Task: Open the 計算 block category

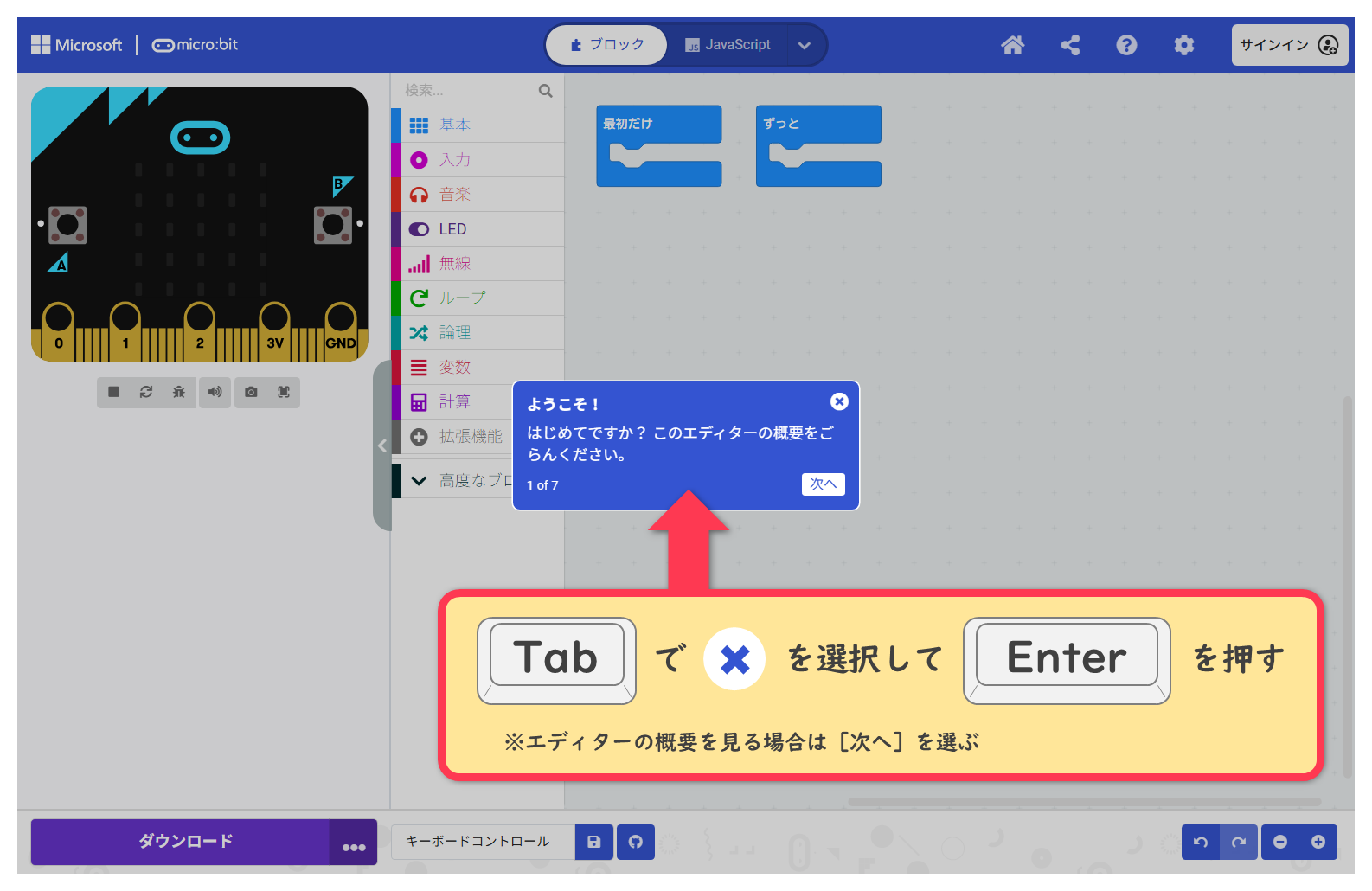Action: point(452,402)
